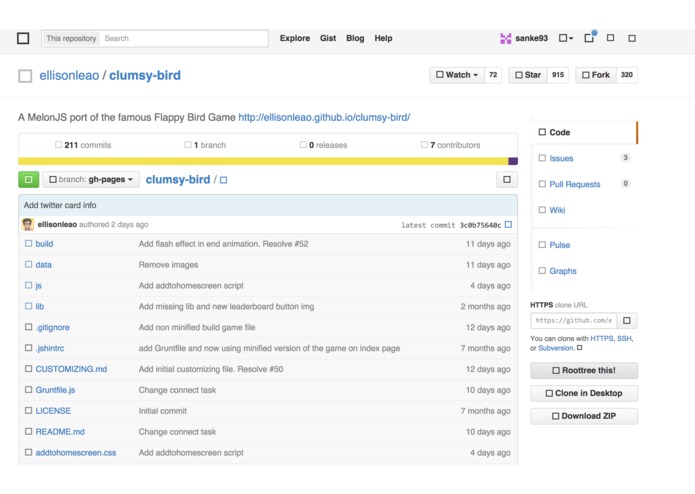This screenshot has height=494, width=695.
Task: Open Blog from header navigation
Action: click(355, 39)
